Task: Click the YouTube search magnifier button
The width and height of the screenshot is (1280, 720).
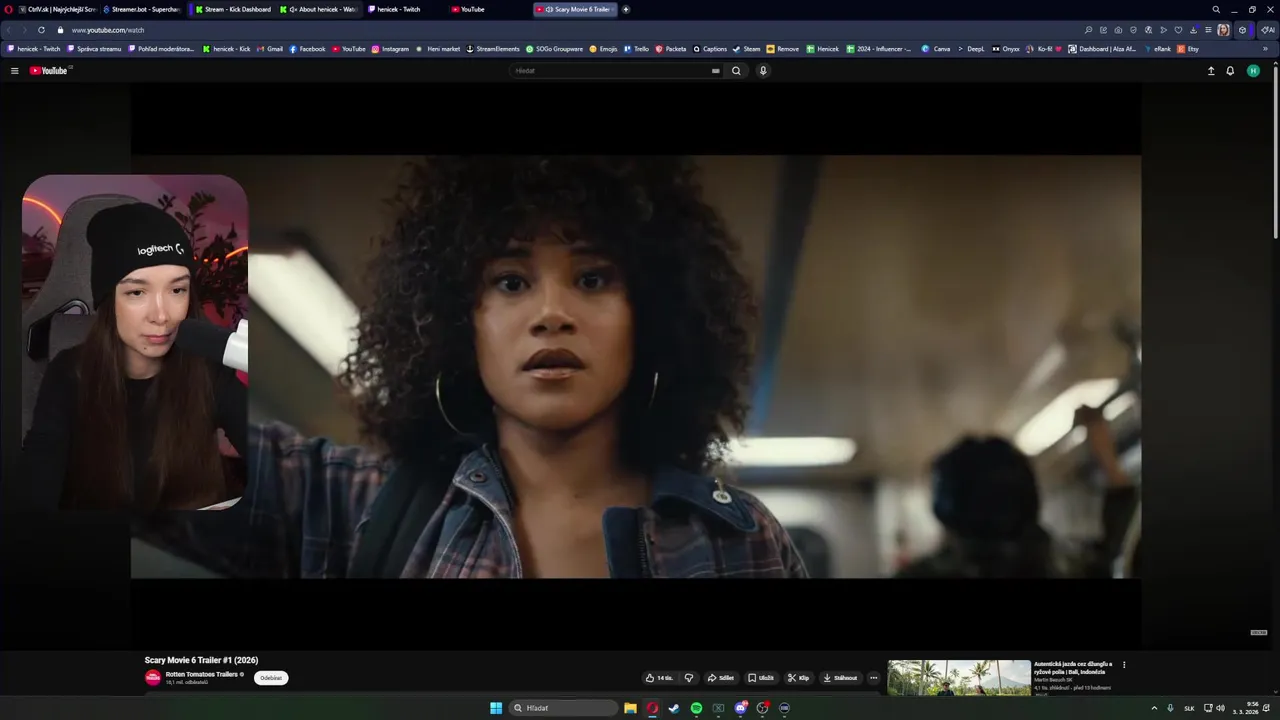Action: click(736, 71)
